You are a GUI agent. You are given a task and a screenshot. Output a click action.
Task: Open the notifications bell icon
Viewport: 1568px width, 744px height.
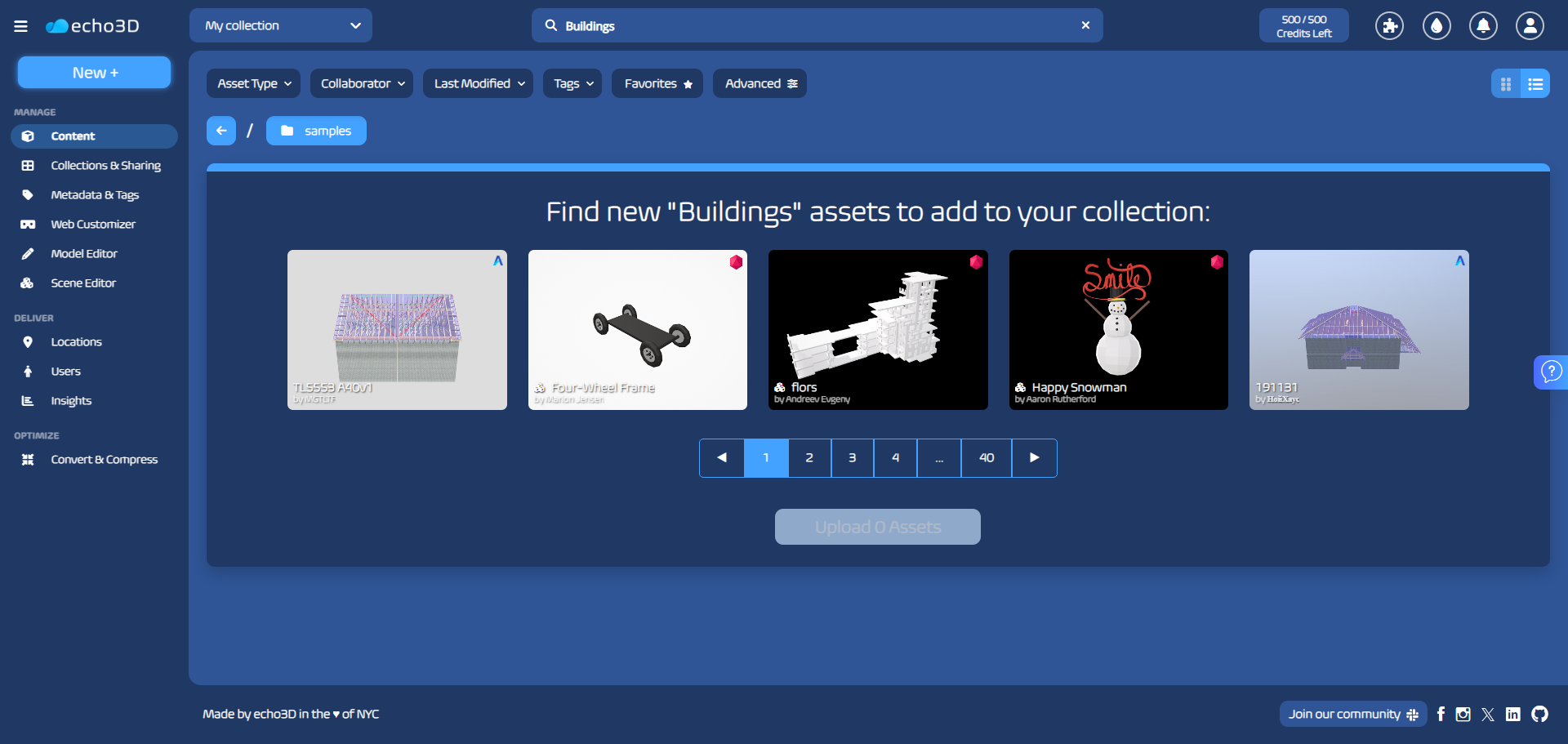(x=1483, y=26)
